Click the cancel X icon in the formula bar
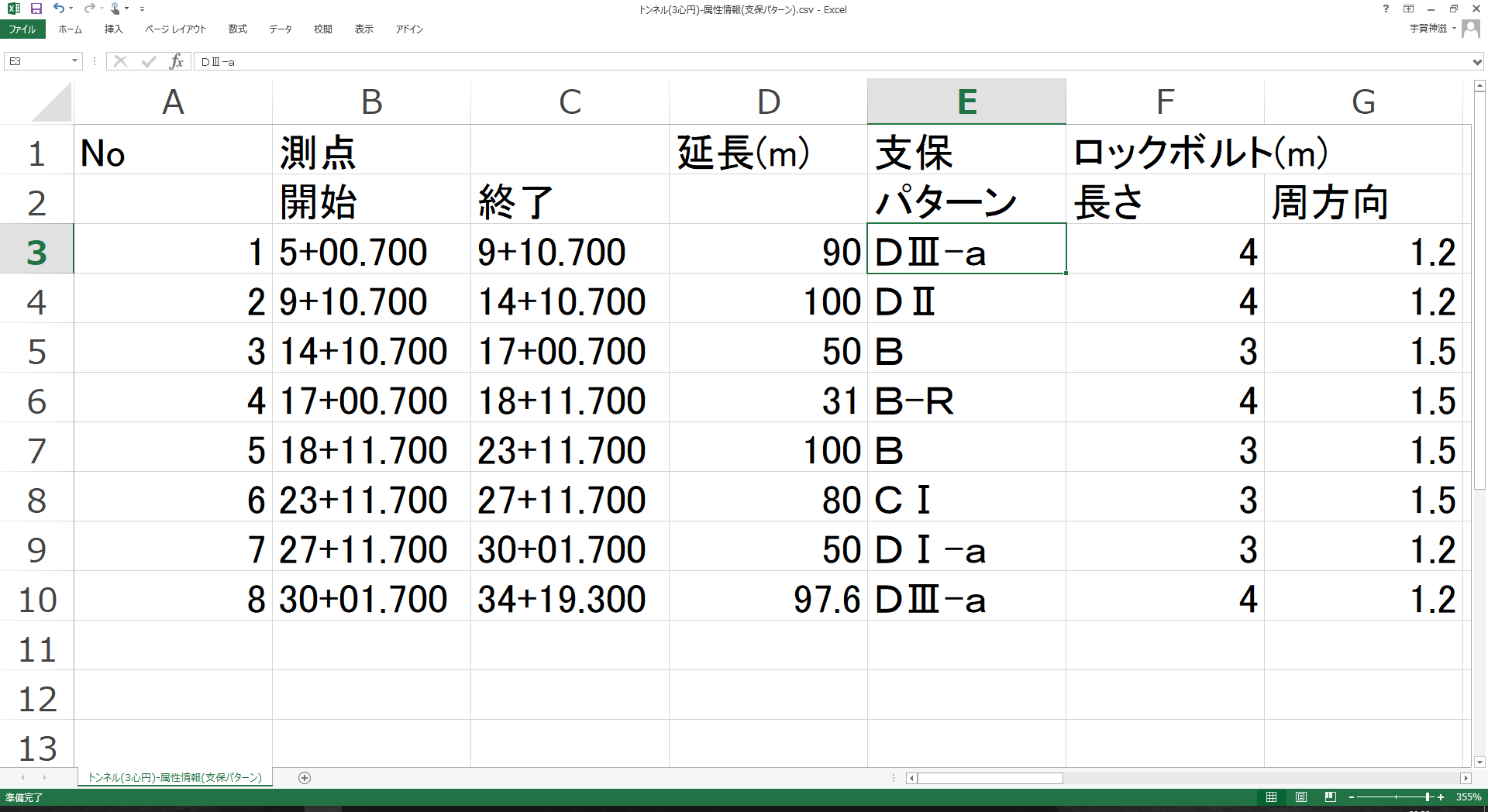The width and height of the screenshot is (1488, 812). (x=120, y=61)
